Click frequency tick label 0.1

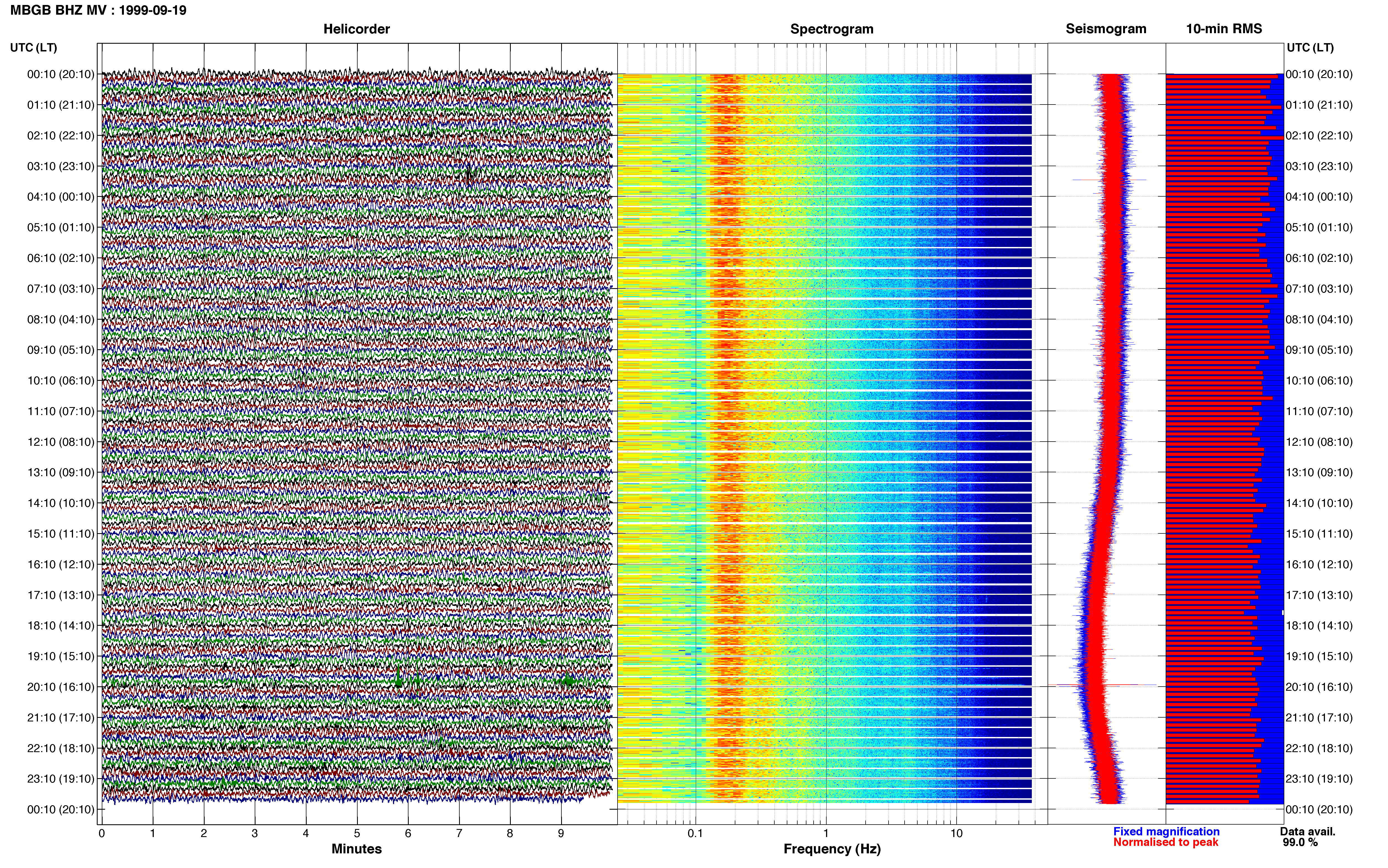click(695, 833)
